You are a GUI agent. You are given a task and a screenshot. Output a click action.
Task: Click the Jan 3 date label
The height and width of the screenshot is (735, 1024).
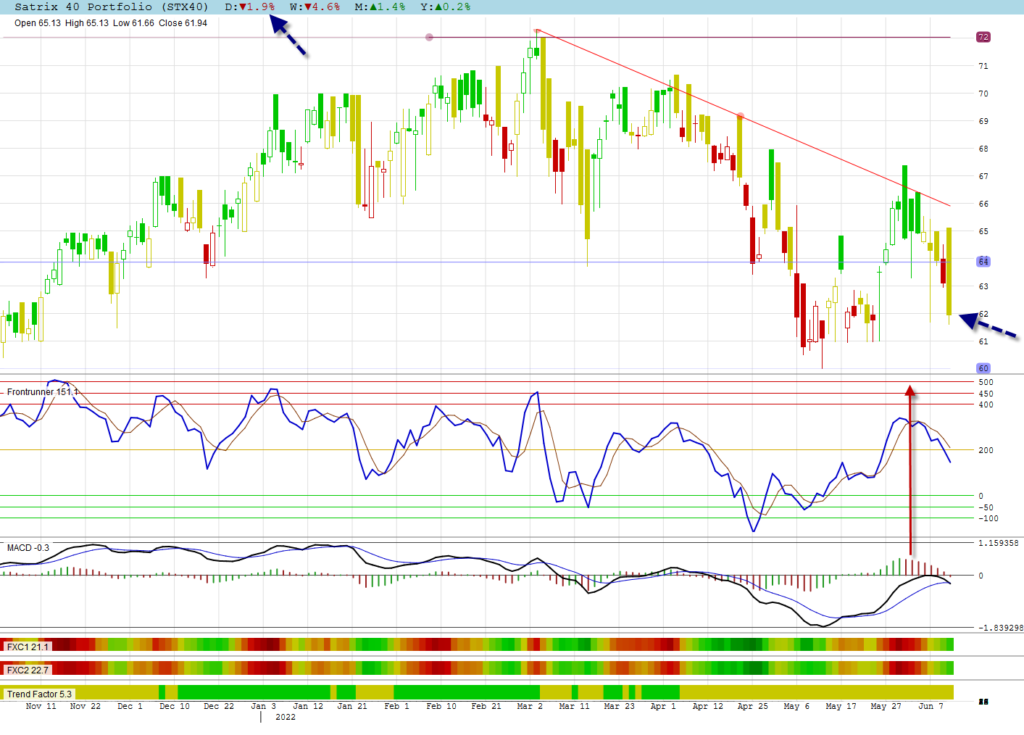coord(263,706)
